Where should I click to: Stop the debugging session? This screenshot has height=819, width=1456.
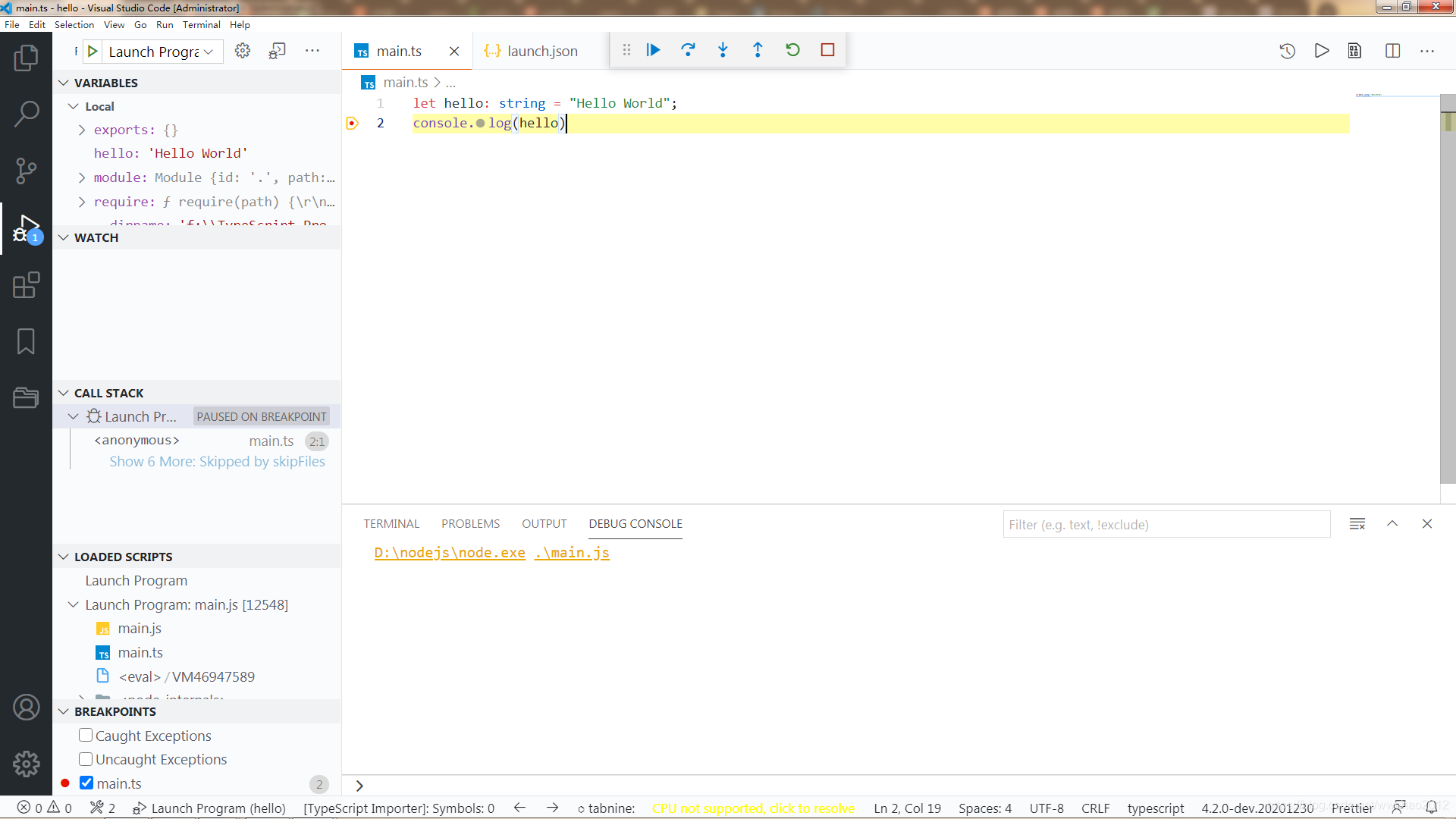(827, 49)
